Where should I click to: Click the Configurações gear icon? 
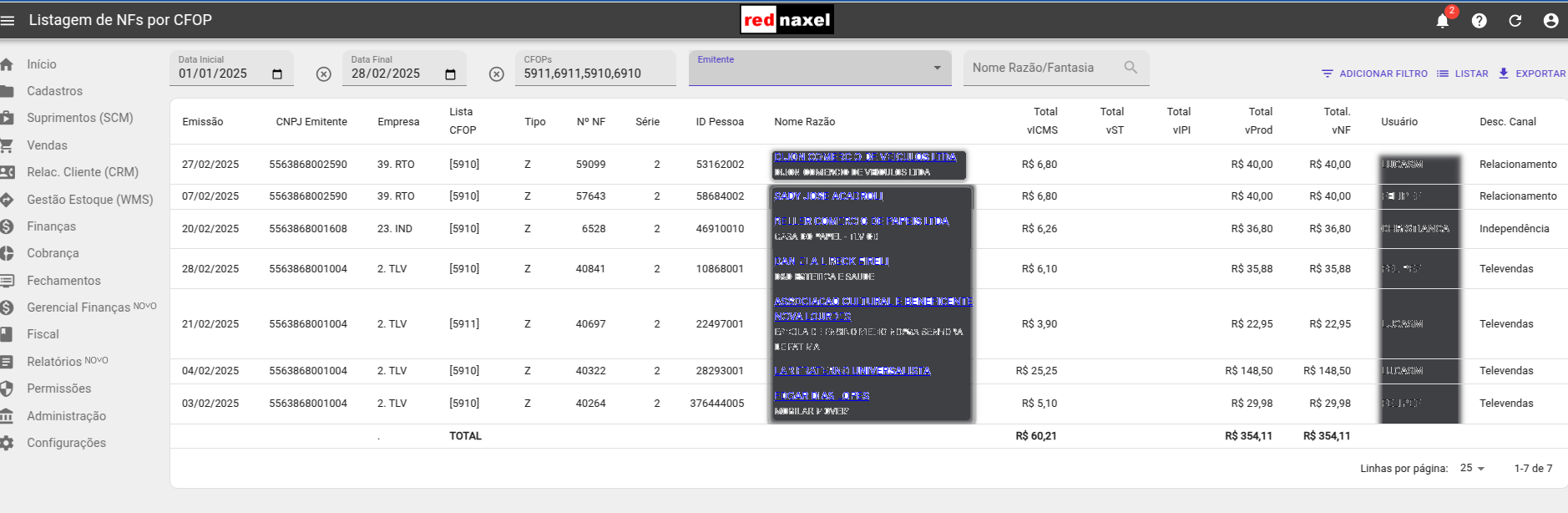point(7,443)
